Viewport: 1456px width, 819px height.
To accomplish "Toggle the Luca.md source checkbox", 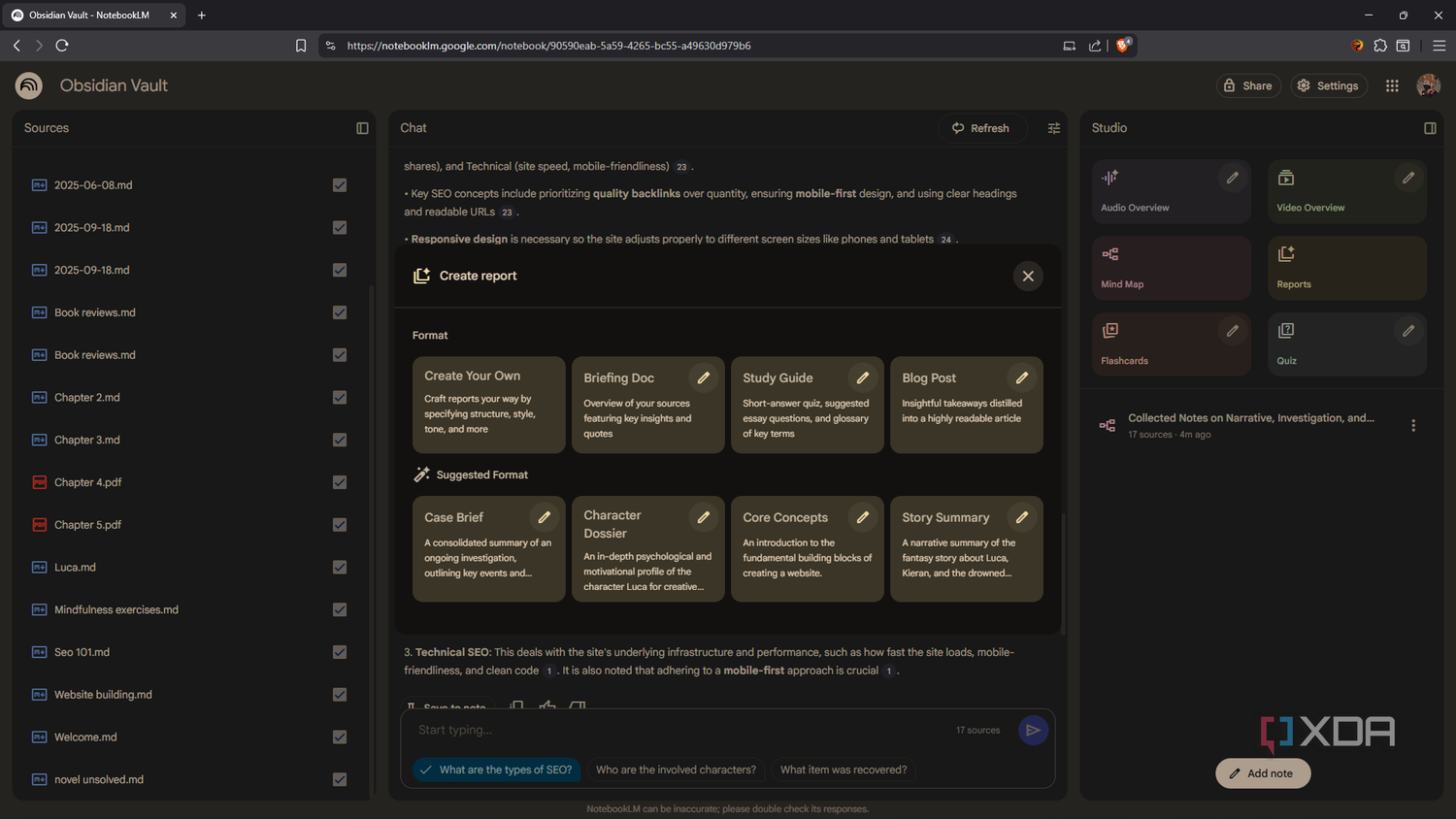I will 340,568.
